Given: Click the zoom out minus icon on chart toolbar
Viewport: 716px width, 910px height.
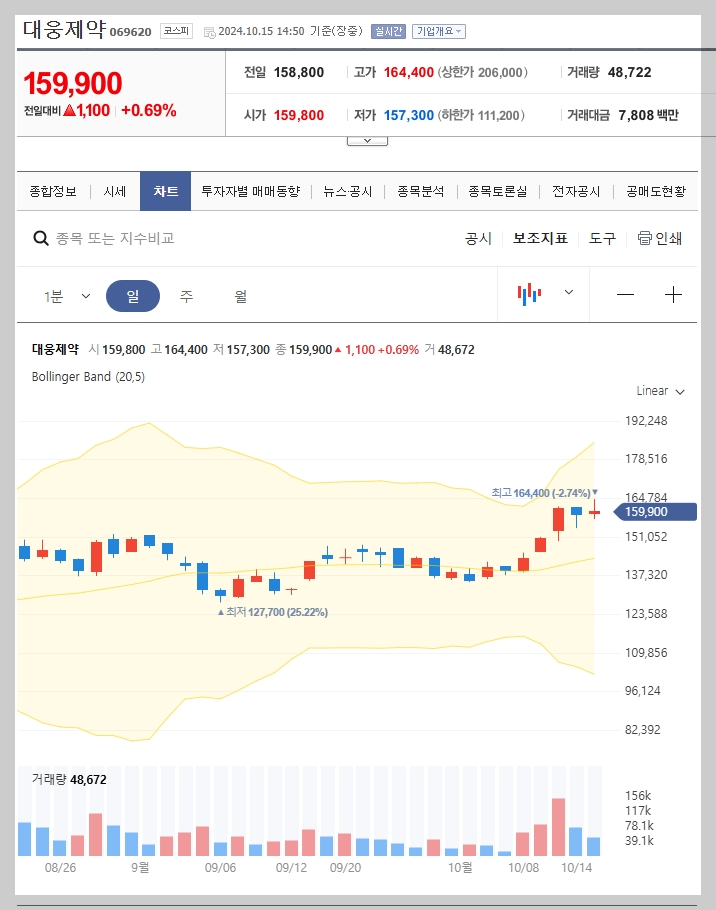Looking at the screenshot, I should coord(625,294).
